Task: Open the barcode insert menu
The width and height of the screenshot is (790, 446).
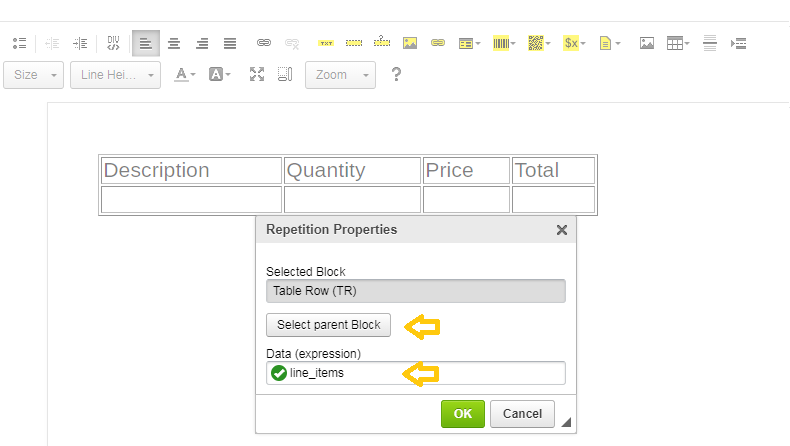Action: click(x=501, y=43)
